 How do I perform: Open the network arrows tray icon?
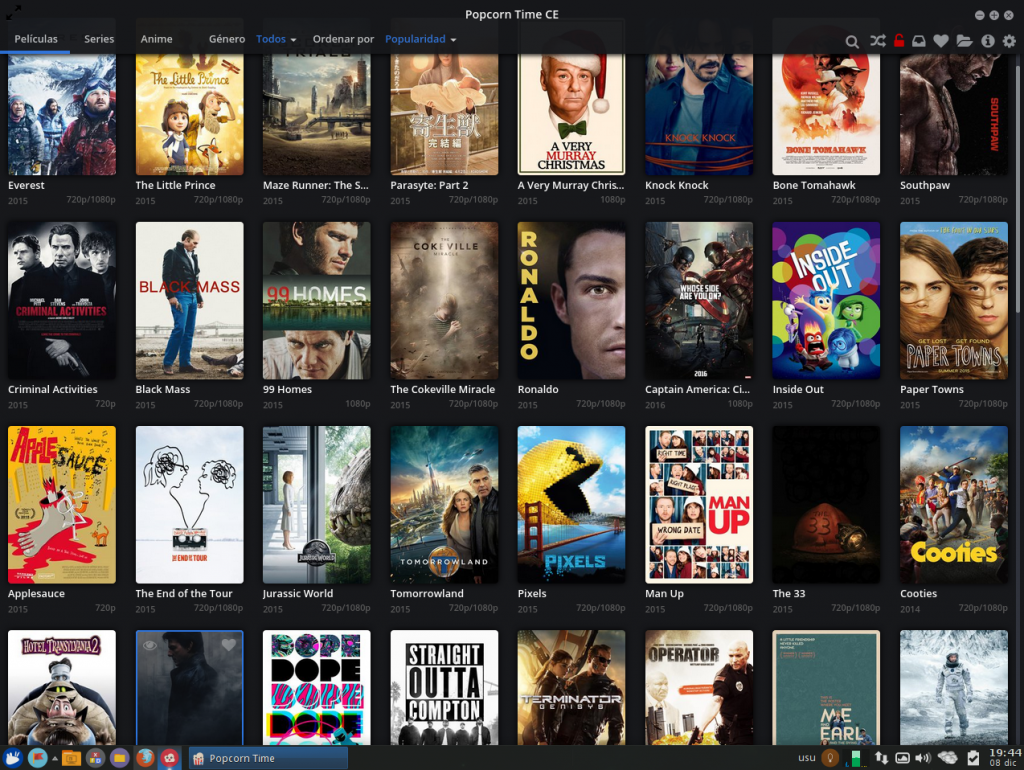[881, 758]
